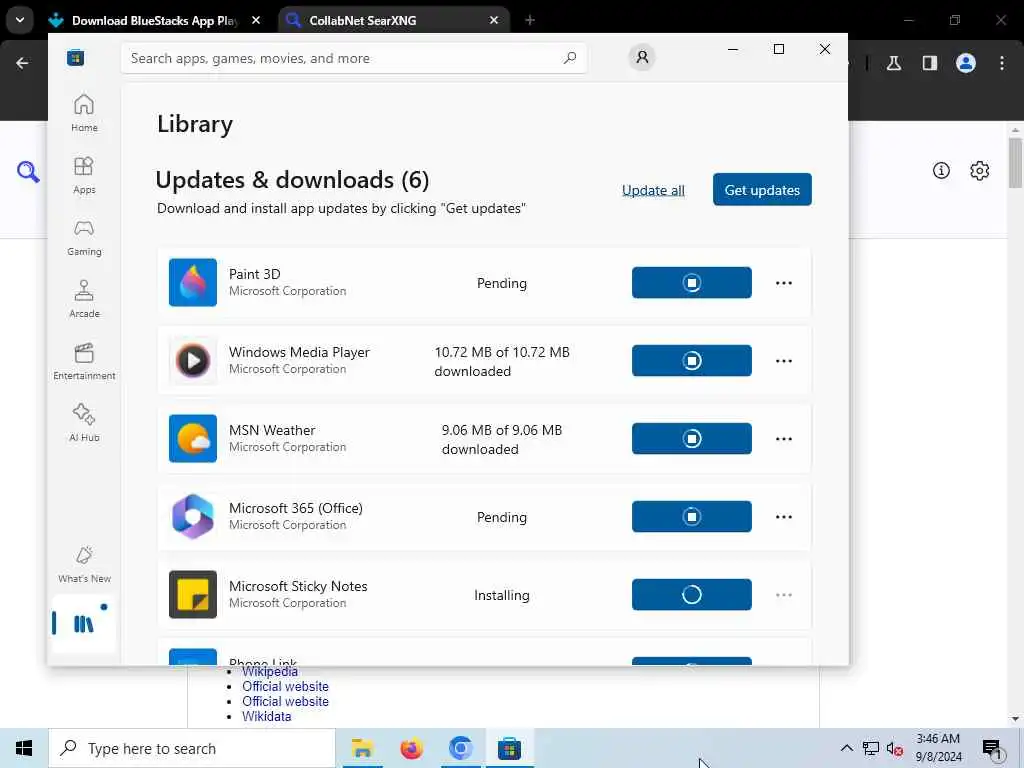
Task: Open a new browser tab
Action: pos(530,20)
